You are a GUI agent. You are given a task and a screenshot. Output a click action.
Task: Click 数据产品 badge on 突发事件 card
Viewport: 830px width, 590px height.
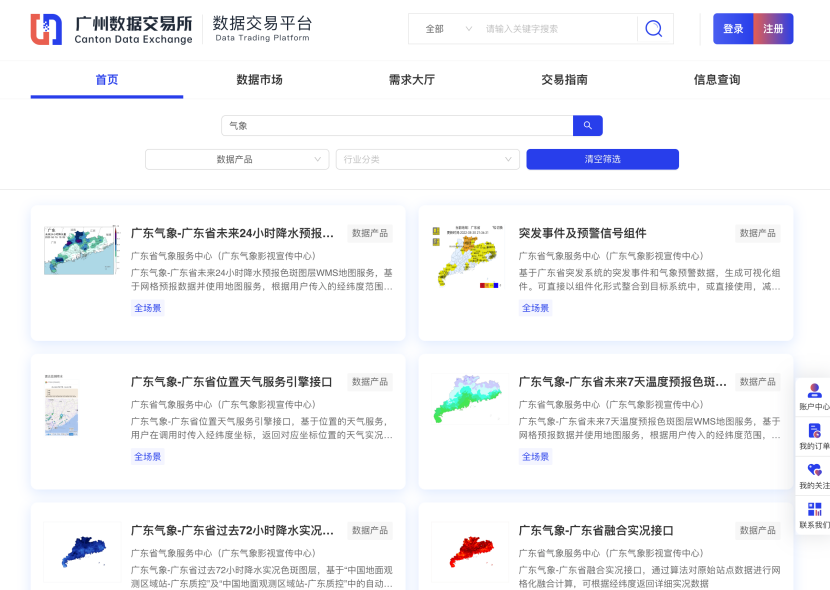(757, 233)
